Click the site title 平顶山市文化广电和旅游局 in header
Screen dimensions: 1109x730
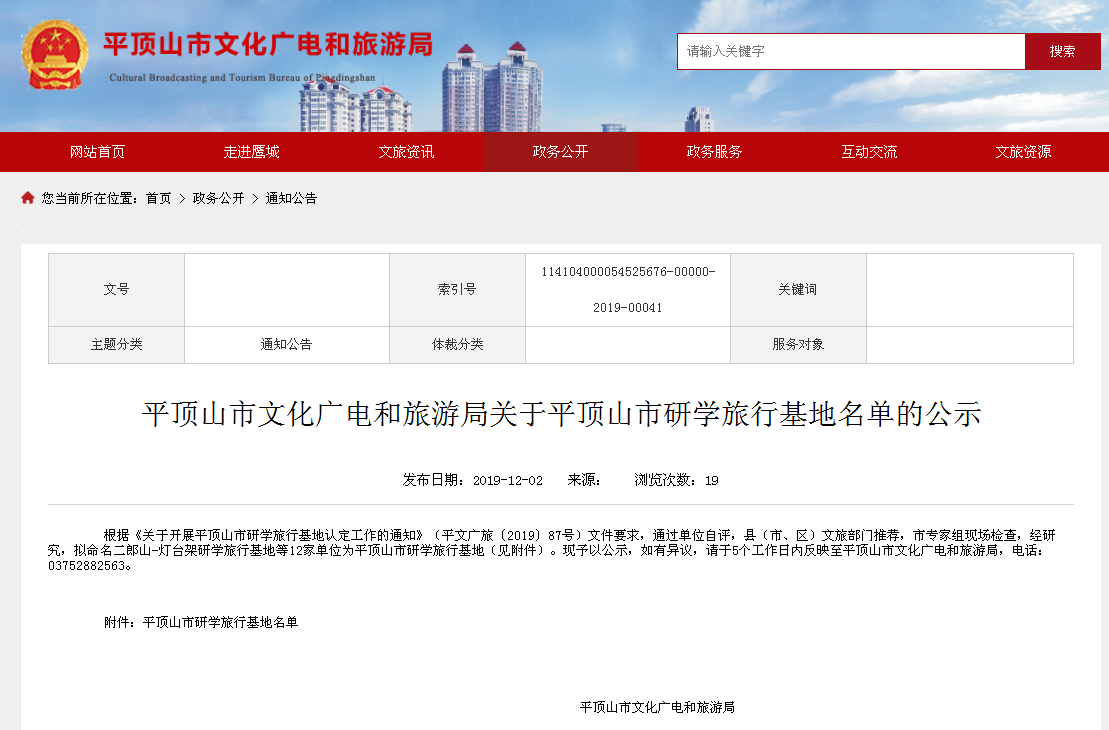coord(268,45)
